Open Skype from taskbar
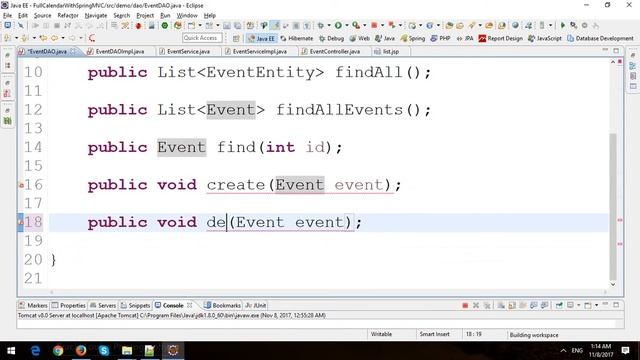This screenshot has height=360, width=640. click(104, 351)
